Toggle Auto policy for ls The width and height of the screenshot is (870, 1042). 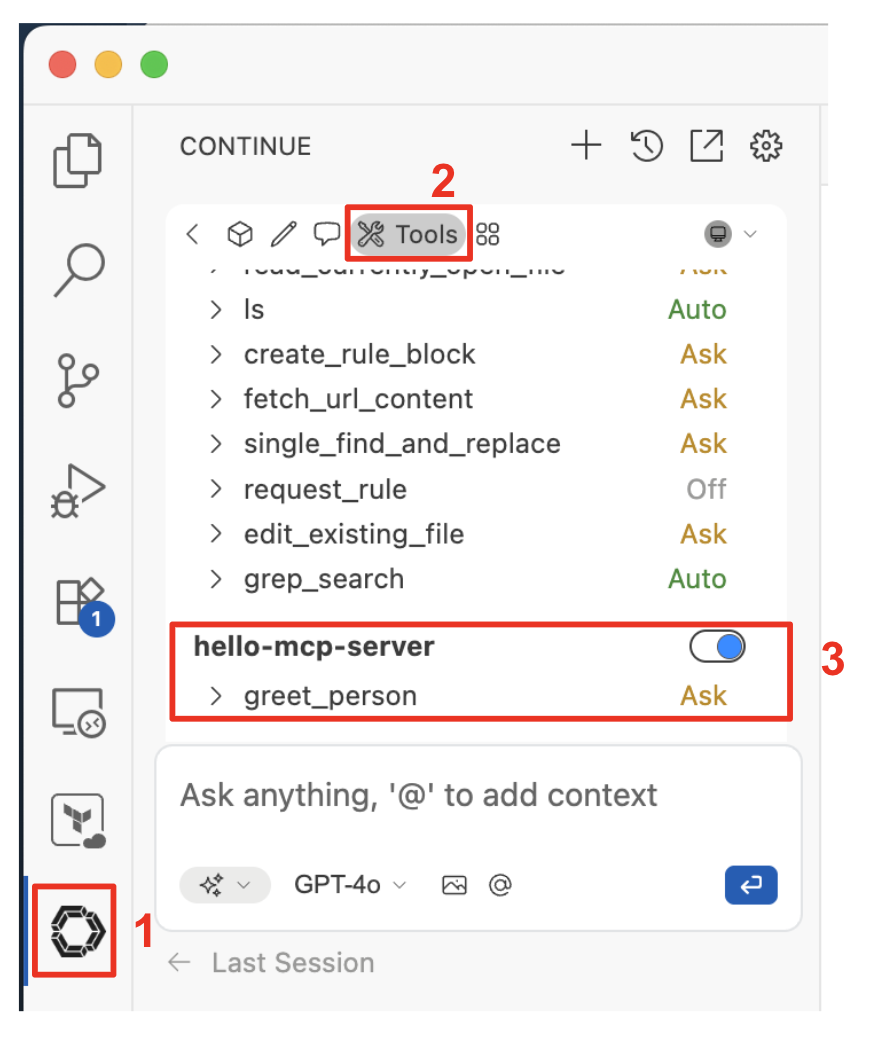click(x=697, y=310)
